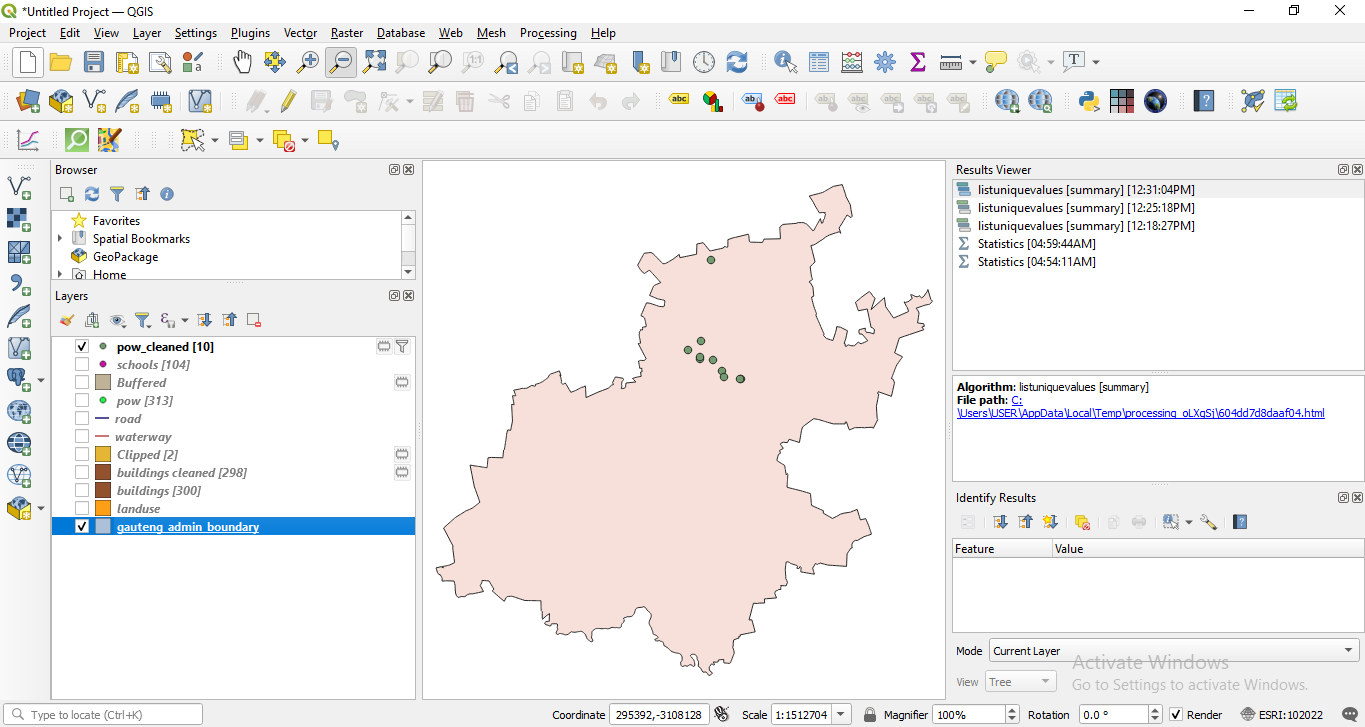Click Expand Tree icon in Identify Results
Image resolution: width=1365 pixels, height=727 pixels.
tap(1001, 522)
